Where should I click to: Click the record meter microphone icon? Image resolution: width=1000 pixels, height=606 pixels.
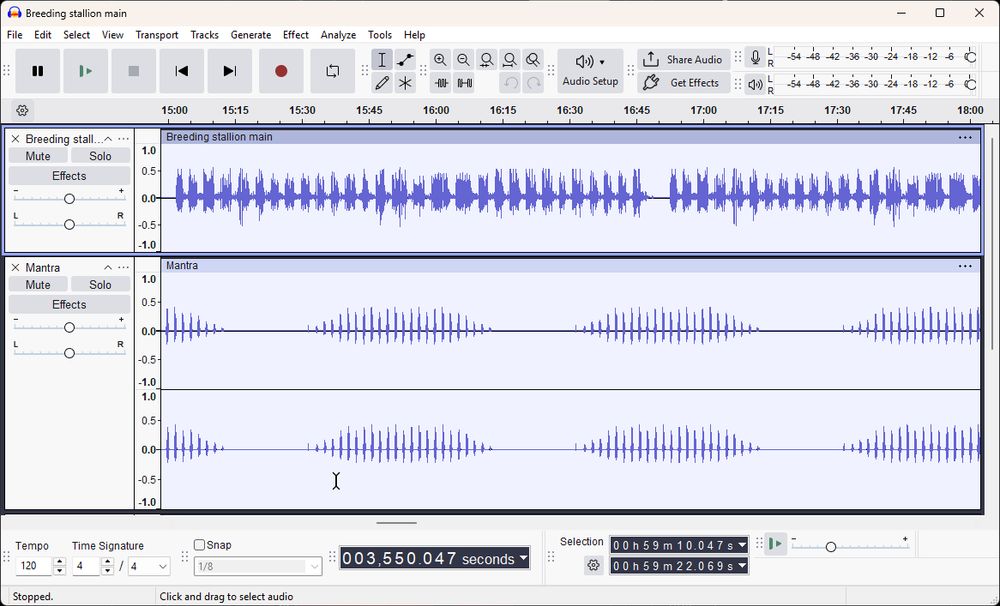tap(755, 57)
